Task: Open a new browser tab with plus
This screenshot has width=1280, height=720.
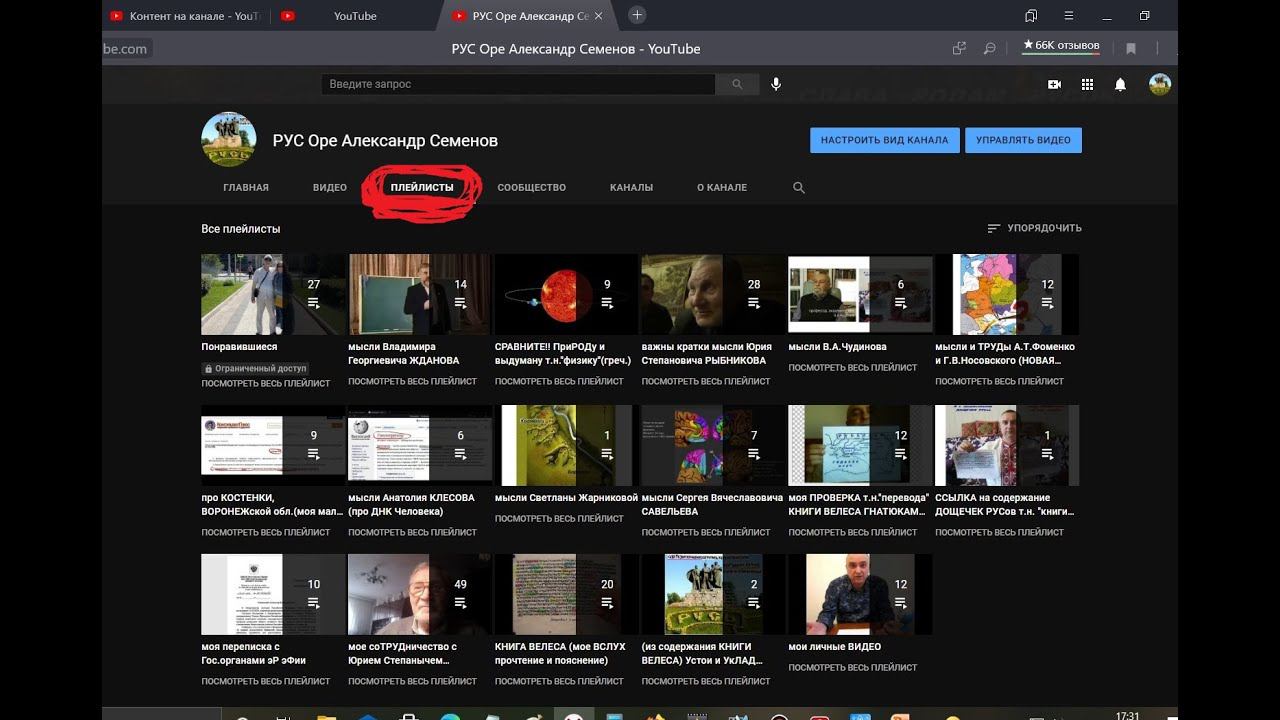Action: point(637,15)
